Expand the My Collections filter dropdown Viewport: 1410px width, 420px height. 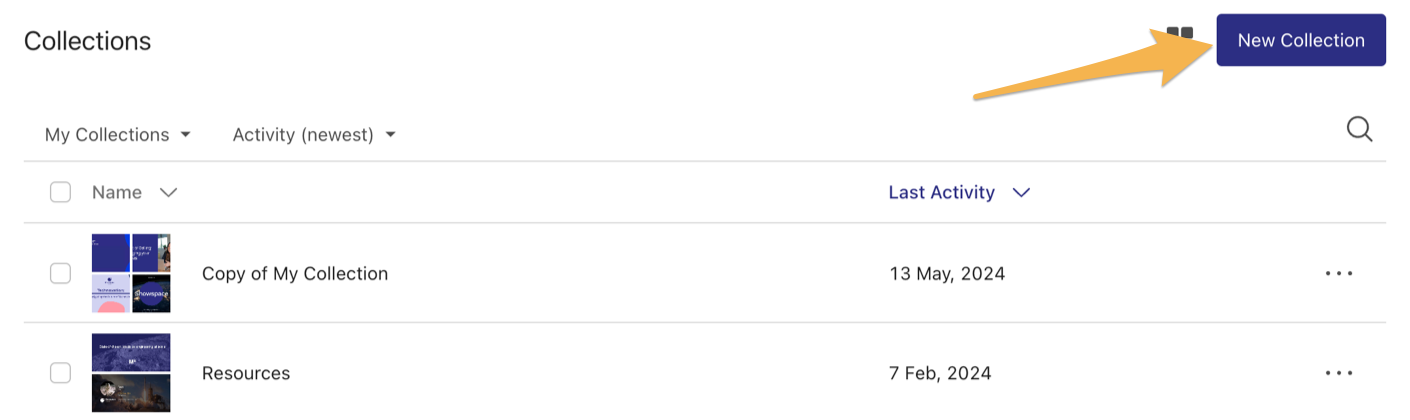[117, 134]
